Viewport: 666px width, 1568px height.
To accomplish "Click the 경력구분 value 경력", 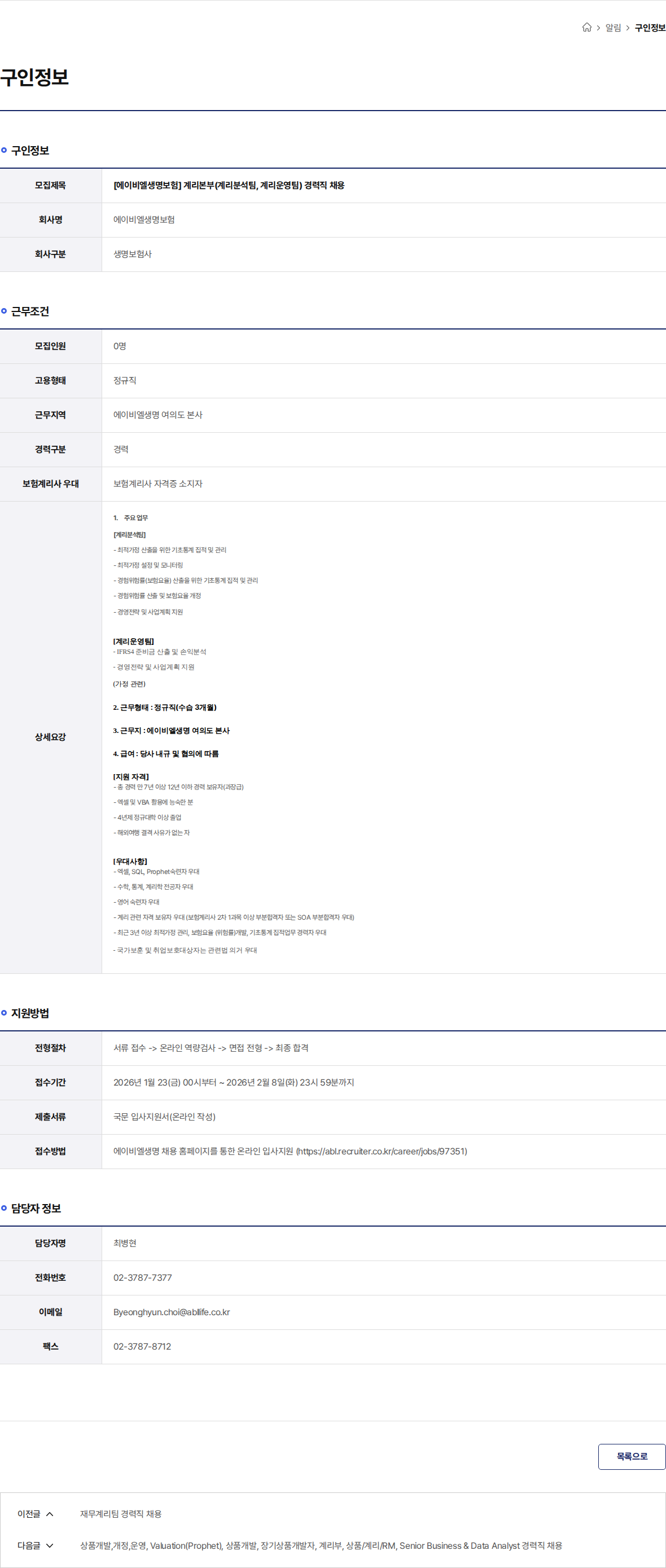I will click(121, 449).
